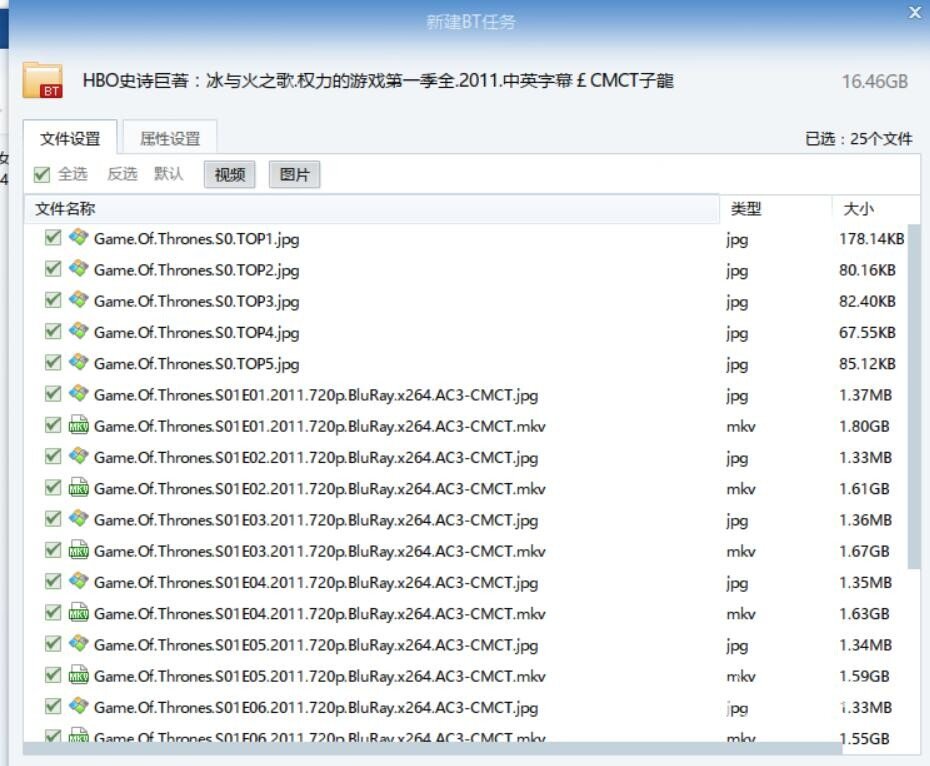
Task: Click the orange BT folder icon
Action: click(x=43, y=80)
